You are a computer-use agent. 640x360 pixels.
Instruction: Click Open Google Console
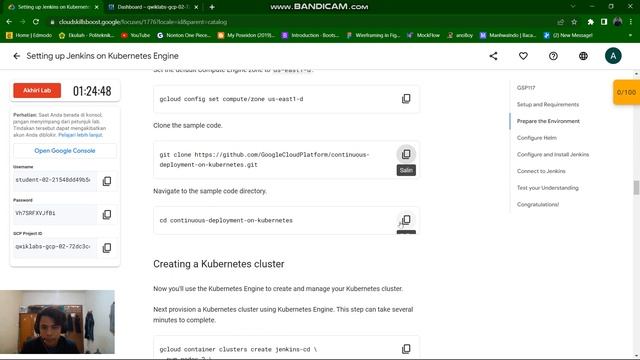65,151
